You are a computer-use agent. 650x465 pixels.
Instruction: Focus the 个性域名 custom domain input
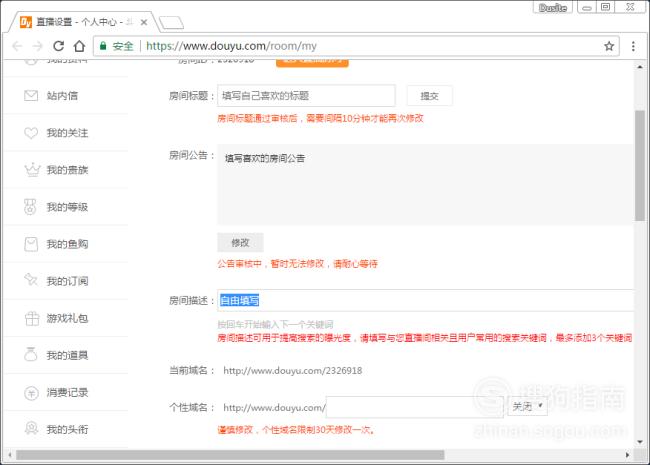tap(415, 407)
